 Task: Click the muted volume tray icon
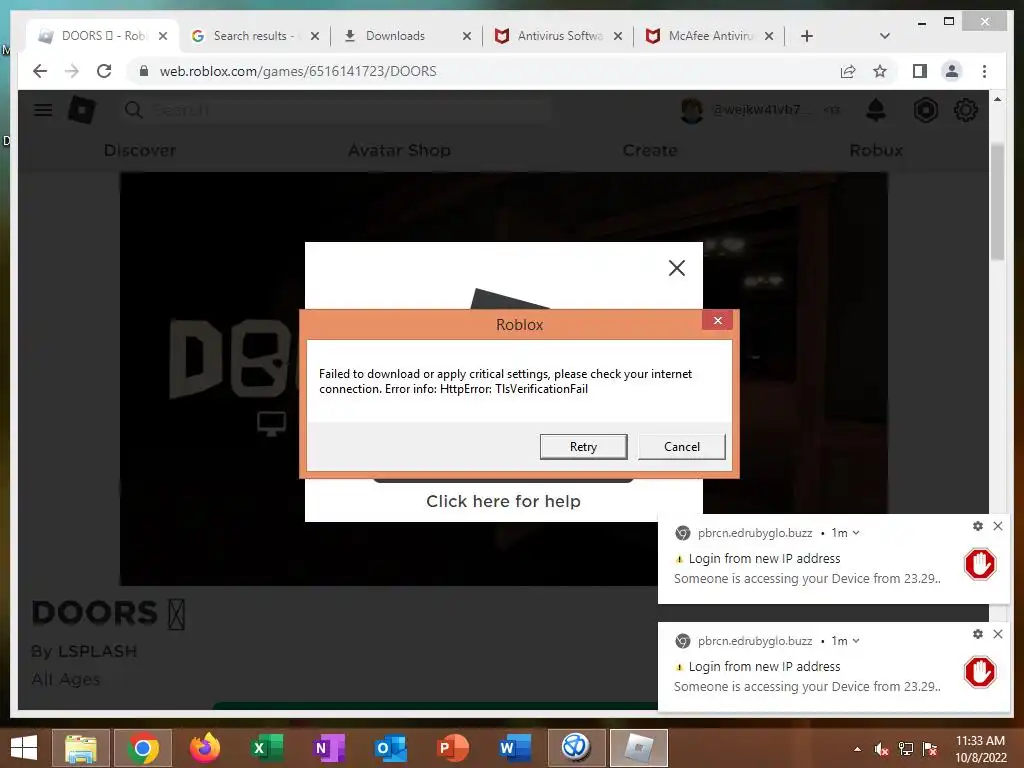[x=881, y=749]
